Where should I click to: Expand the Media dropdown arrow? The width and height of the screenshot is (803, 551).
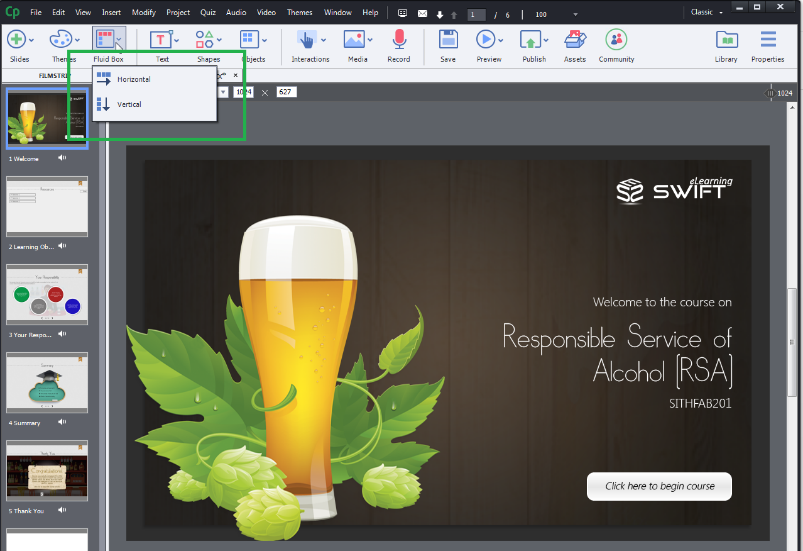[x=370, y=40]
